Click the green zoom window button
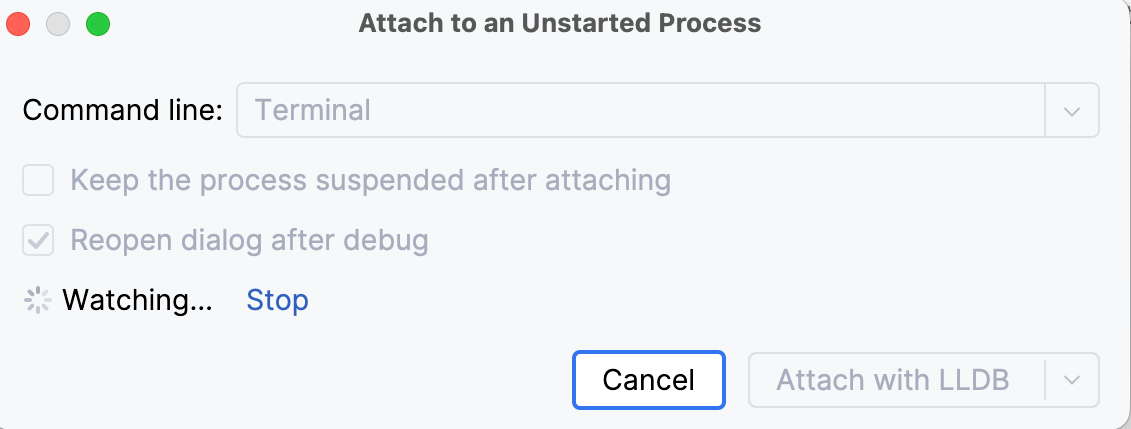The image size is (1131, 429). coord(97,24)
